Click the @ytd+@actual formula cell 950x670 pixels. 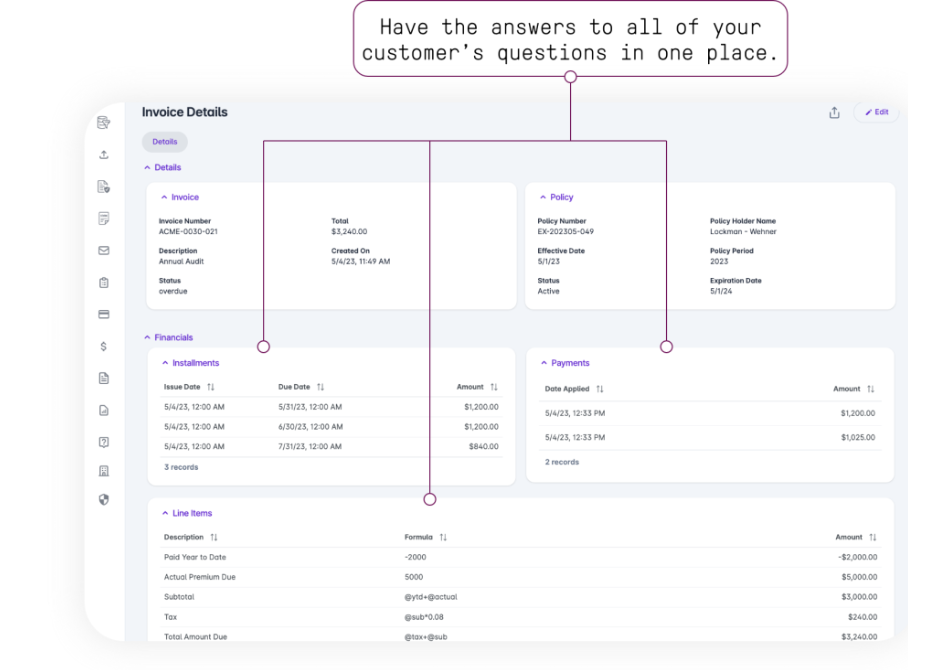[x=431, y=597]
